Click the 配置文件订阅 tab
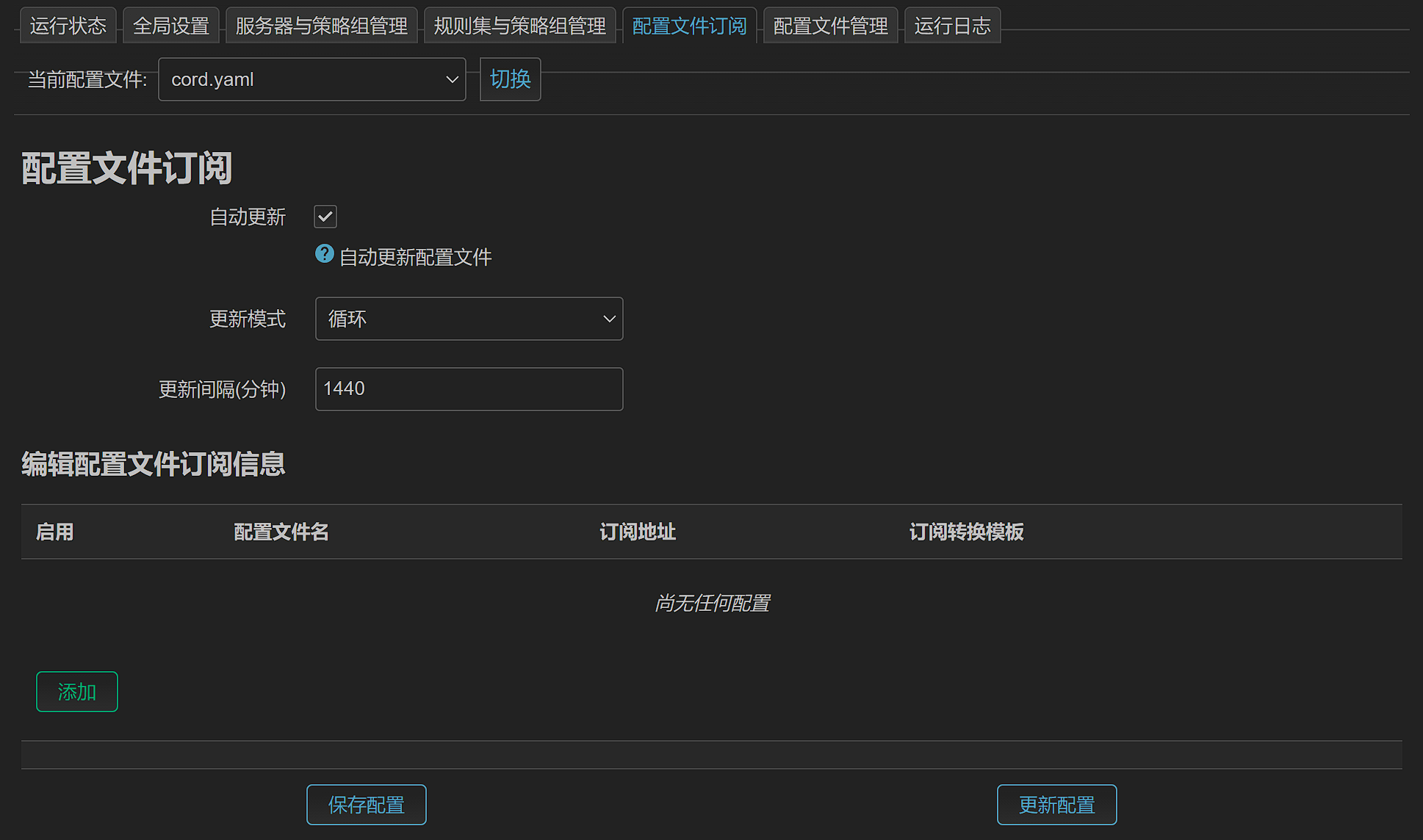1423x840 pixels. (689, 26)
